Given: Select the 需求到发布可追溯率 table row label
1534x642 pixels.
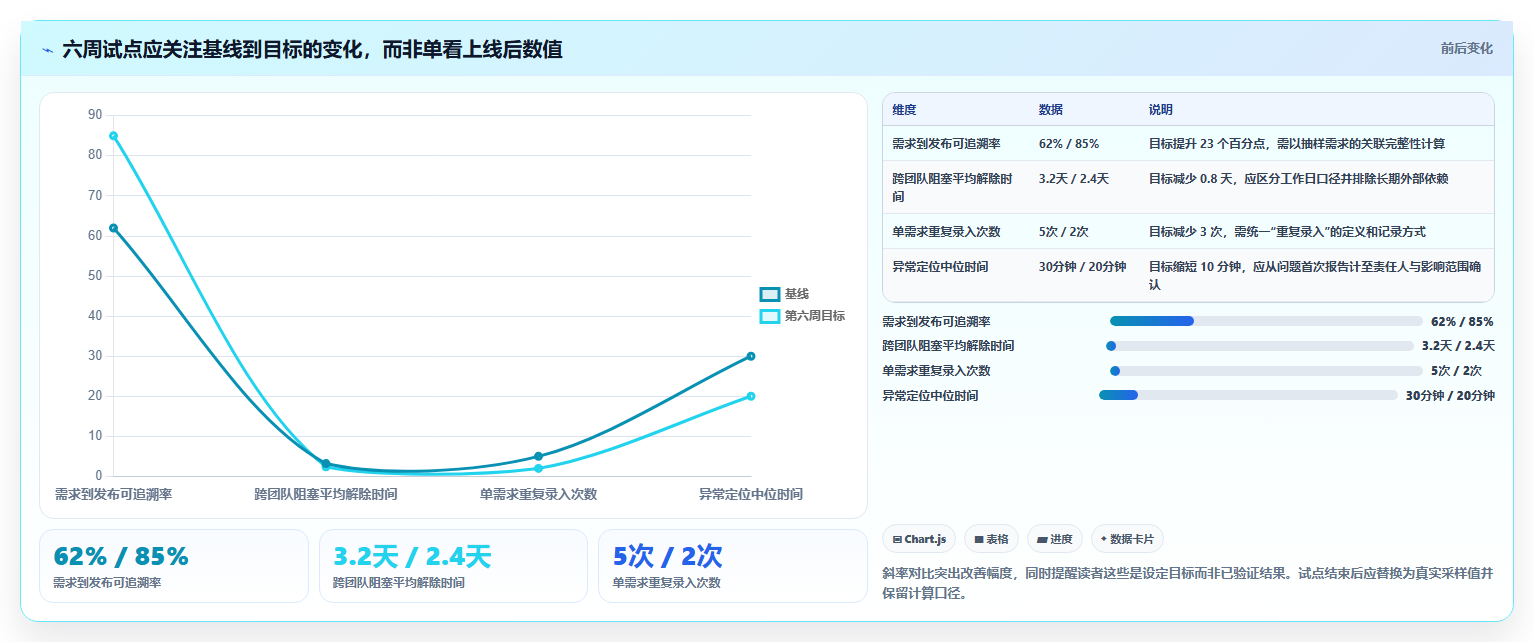Looking at the screenshot, I should [x=946, y=144].
